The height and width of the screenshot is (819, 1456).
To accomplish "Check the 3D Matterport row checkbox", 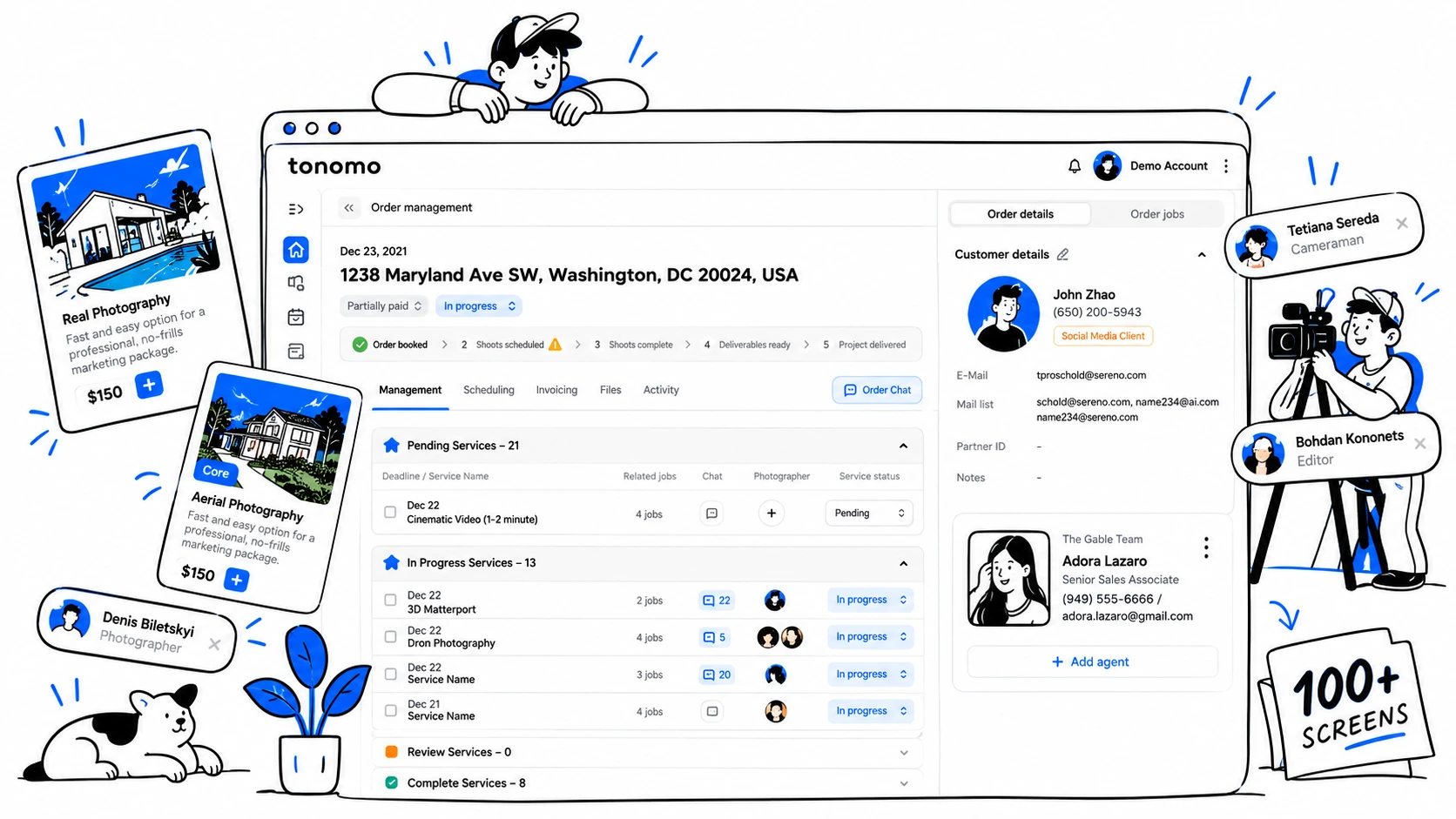I will (x=390, y=600).
